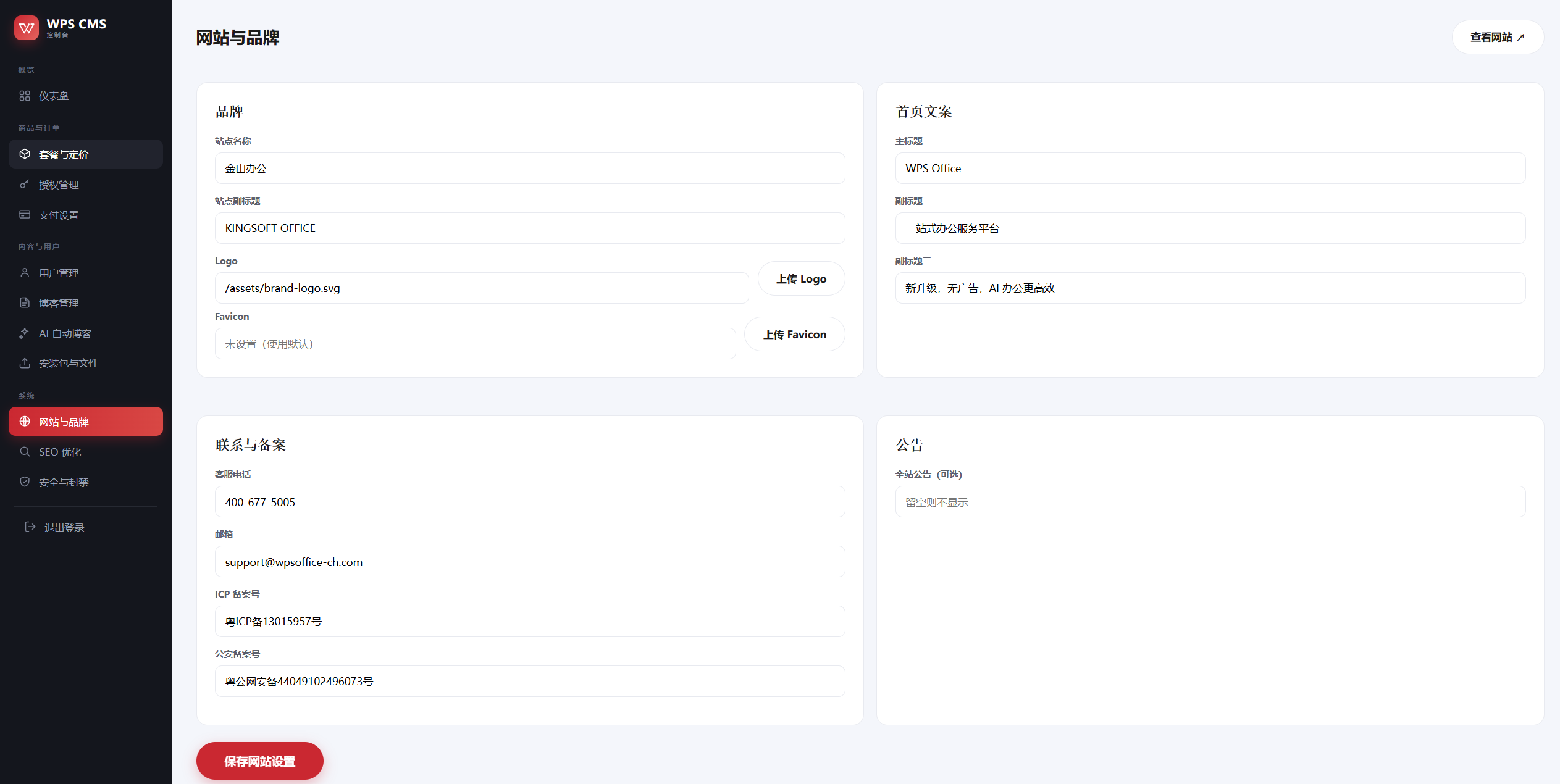Click the Logo path input field
The height and width of the screenshot is (784, 1560).
click(x=482, y=288)
